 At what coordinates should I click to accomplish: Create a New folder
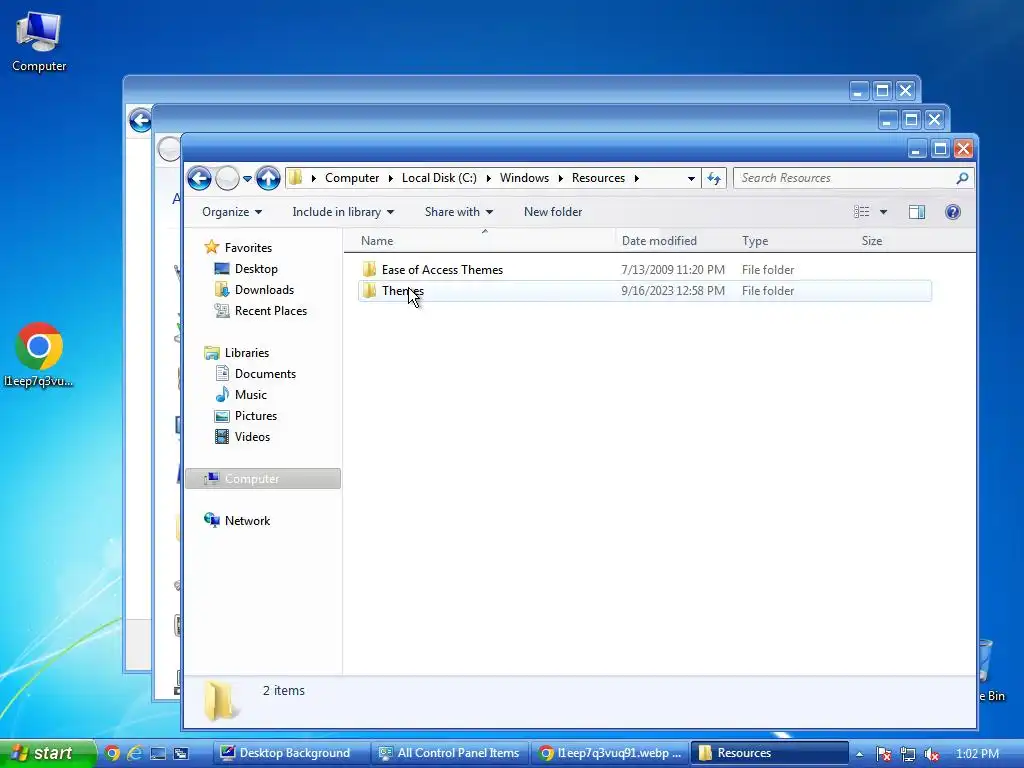tap(552, 212)
